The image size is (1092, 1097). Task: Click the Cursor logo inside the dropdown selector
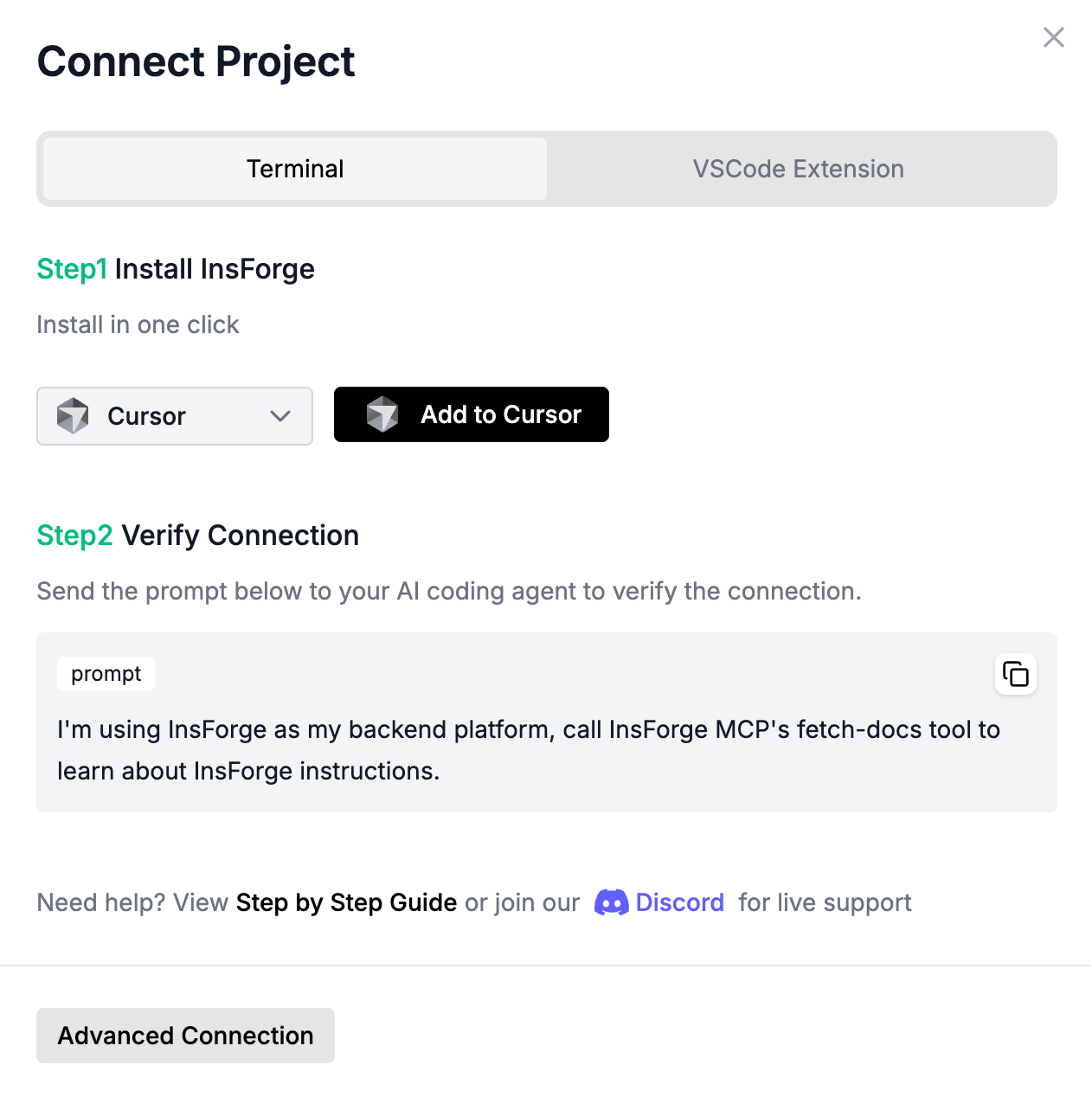pos(74,416)
